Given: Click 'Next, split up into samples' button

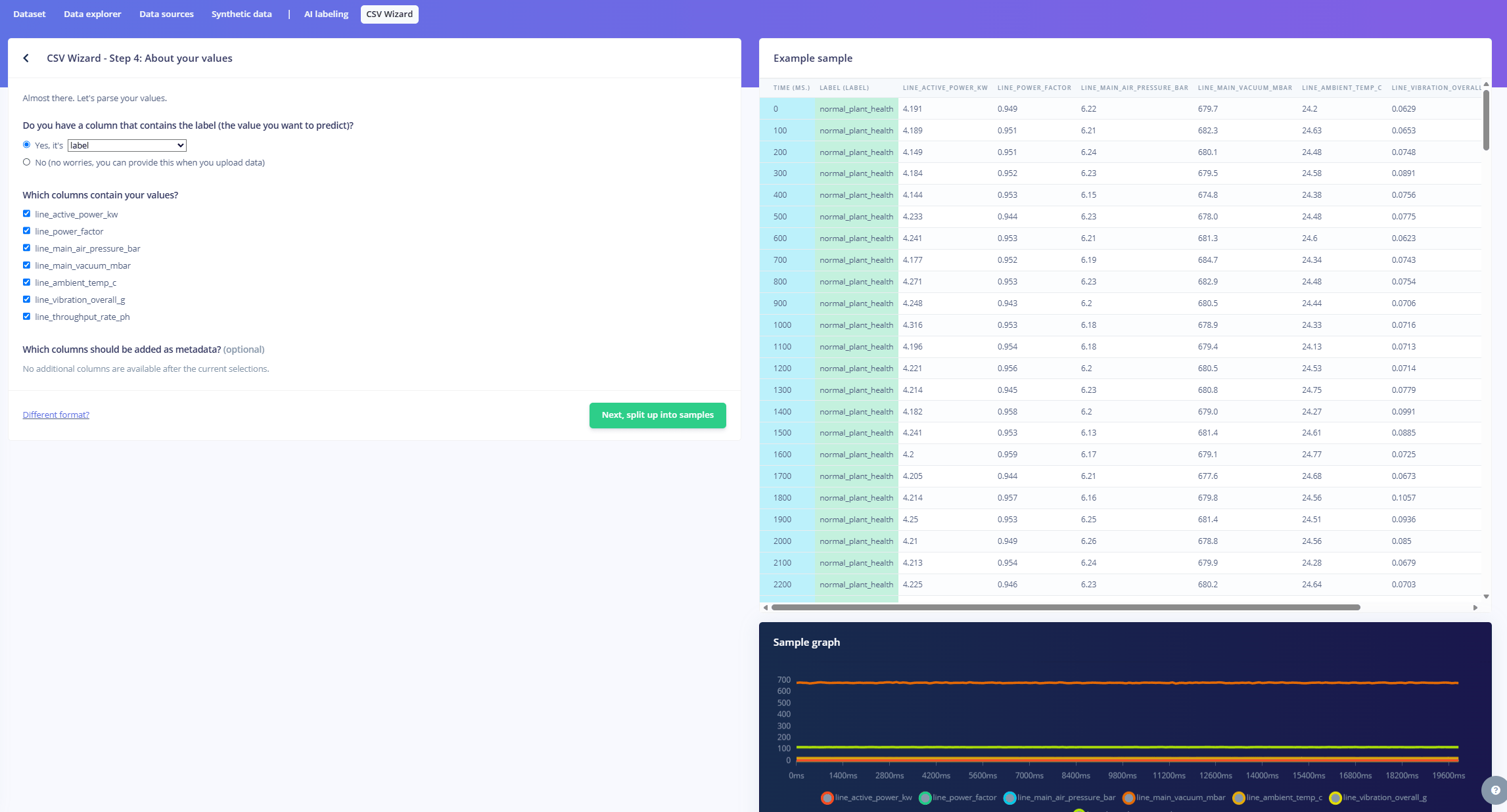Looking at the screenshot, I should (658, 415).
